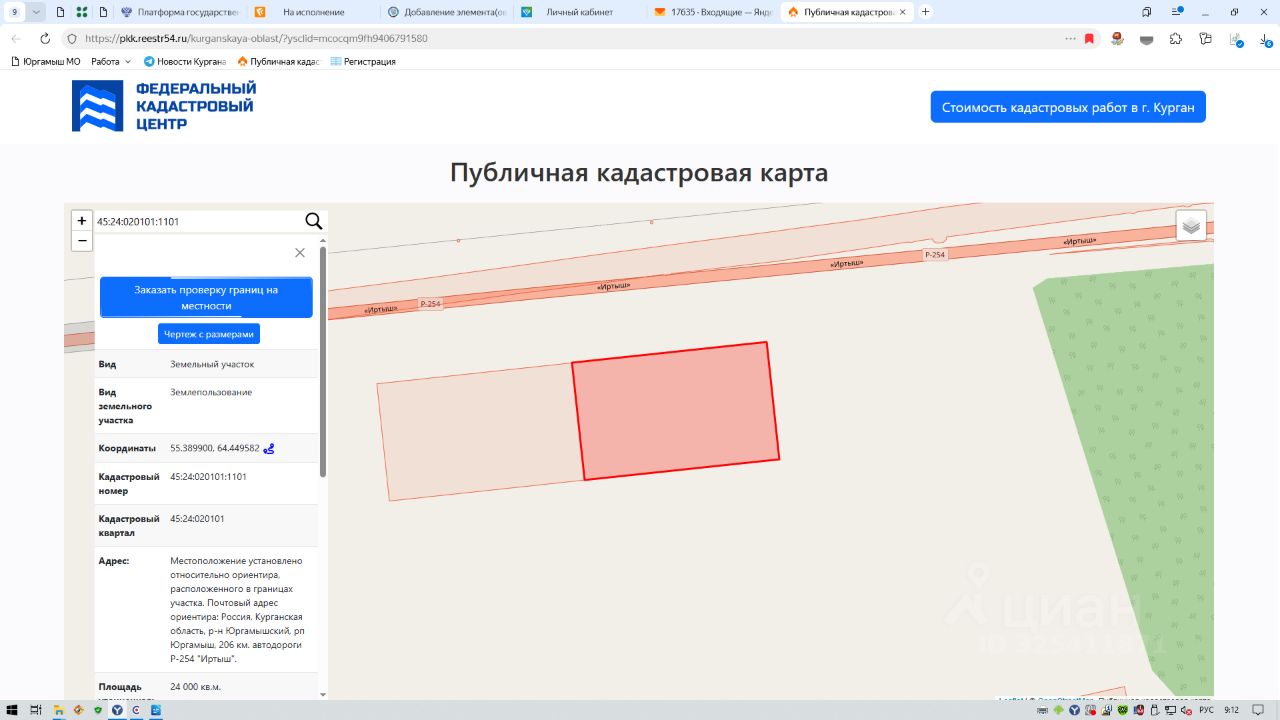Screen dimensions: 1280x720
Task: Expand the Работа bookmarks folder
Action: (111, 61)
